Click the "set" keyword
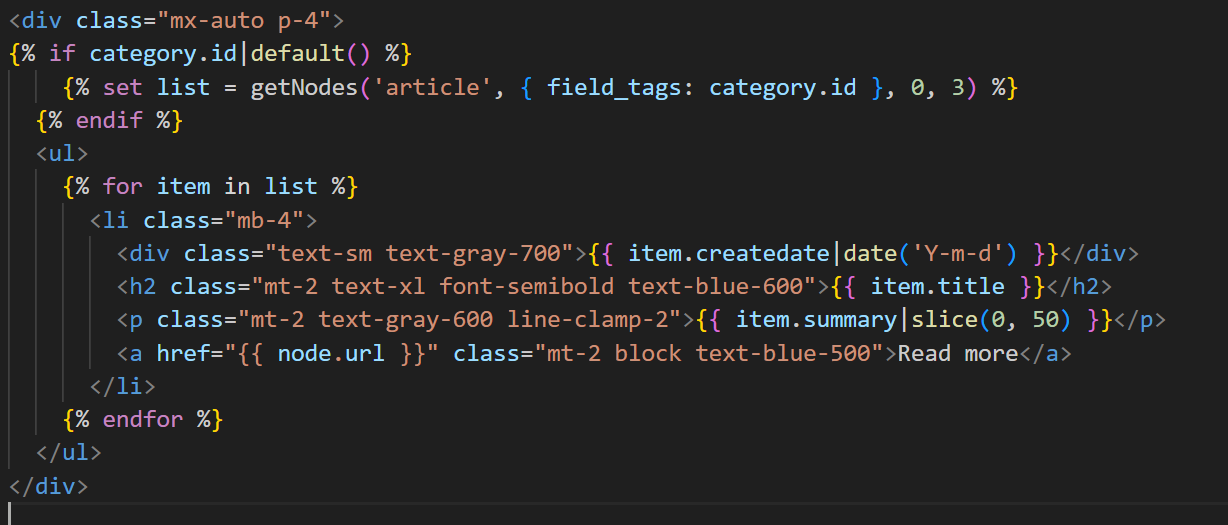1228x525 pixels. coord(123,87)
